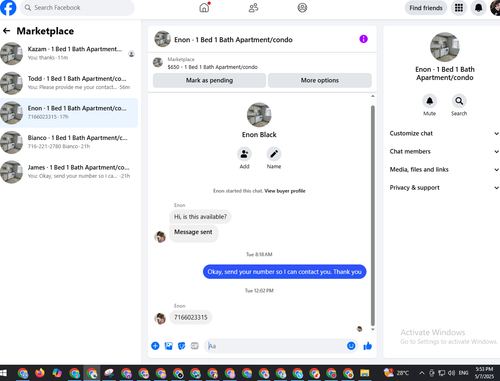Open Firefox from taskbar
This screenshot has width=500, height=381.
40,373
